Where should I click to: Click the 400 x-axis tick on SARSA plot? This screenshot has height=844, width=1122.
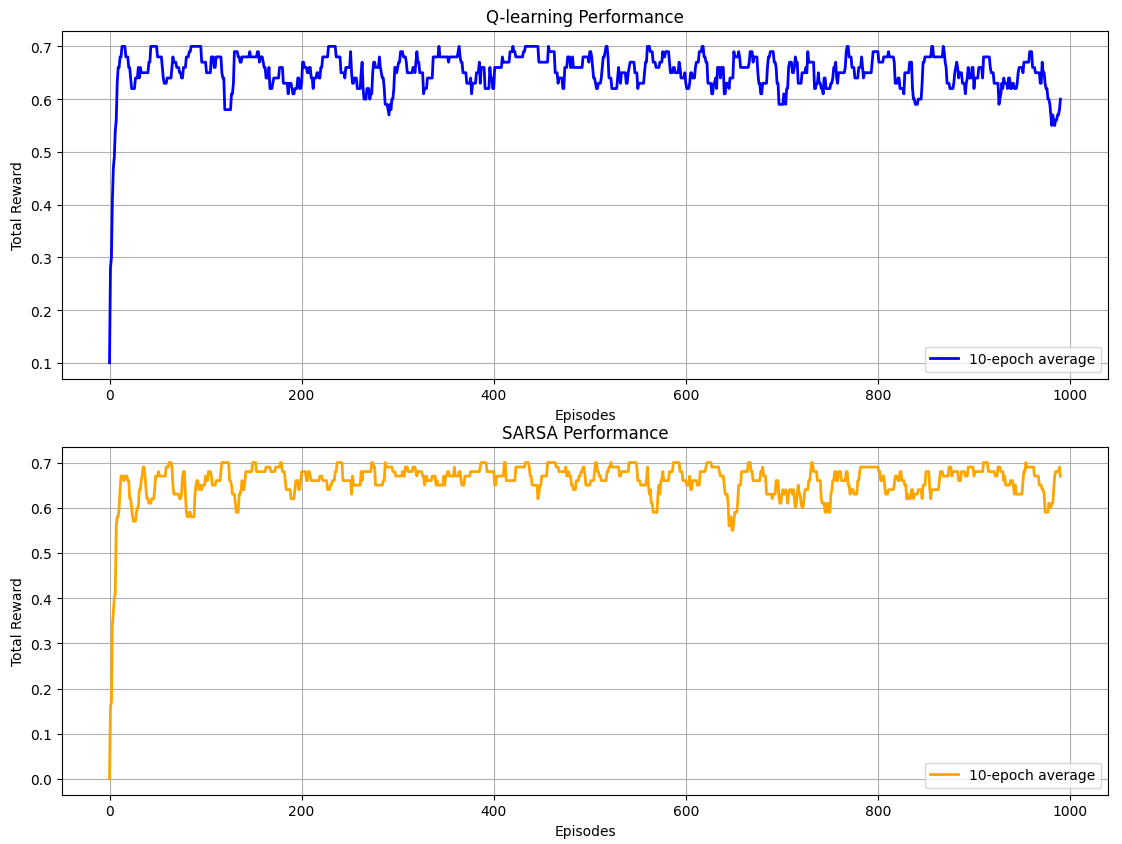pyautogui.click(x=494, y=812)
